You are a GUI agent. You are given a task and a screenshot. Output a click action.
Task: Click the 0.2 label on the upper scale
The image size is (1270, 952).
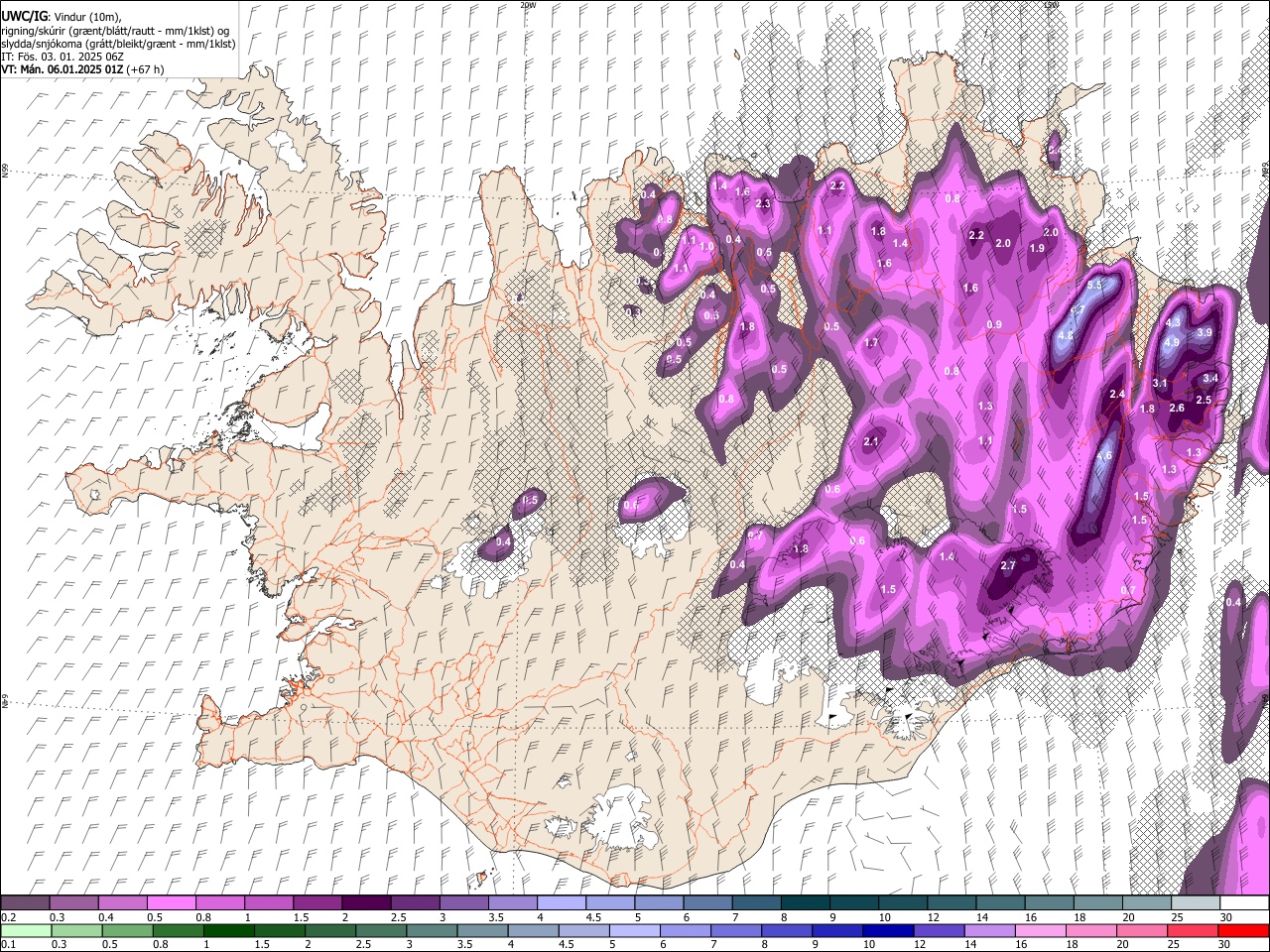coord(9,917)
